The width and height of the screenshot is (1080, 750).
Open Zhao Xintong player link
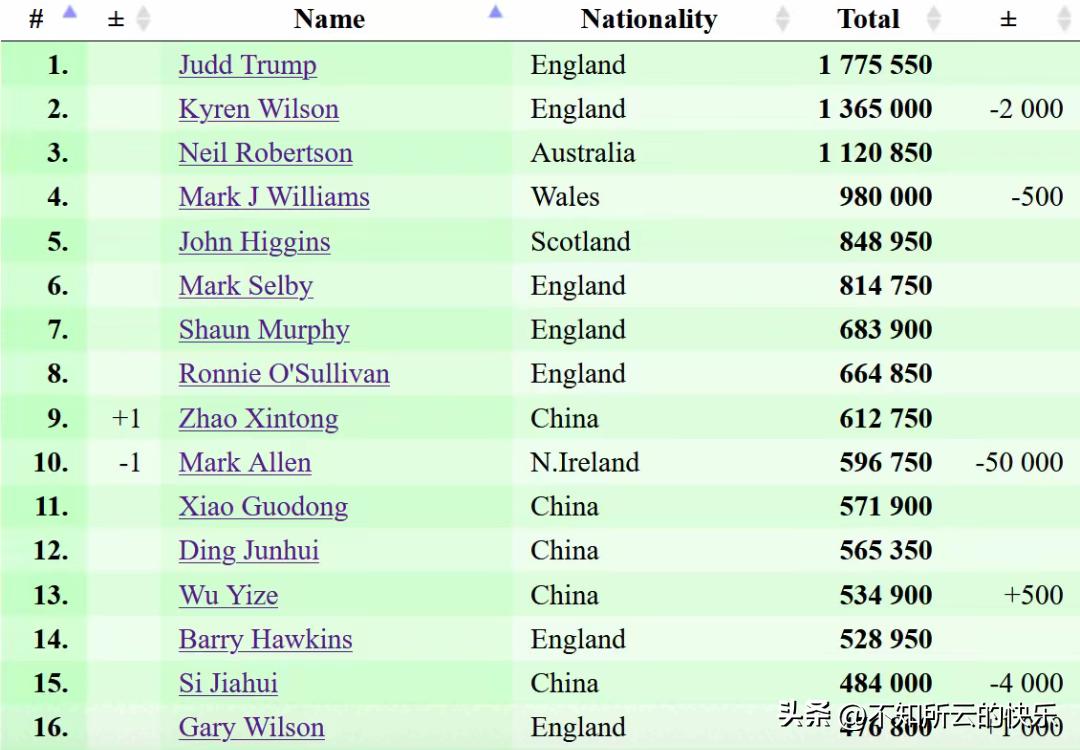point(258,418)
